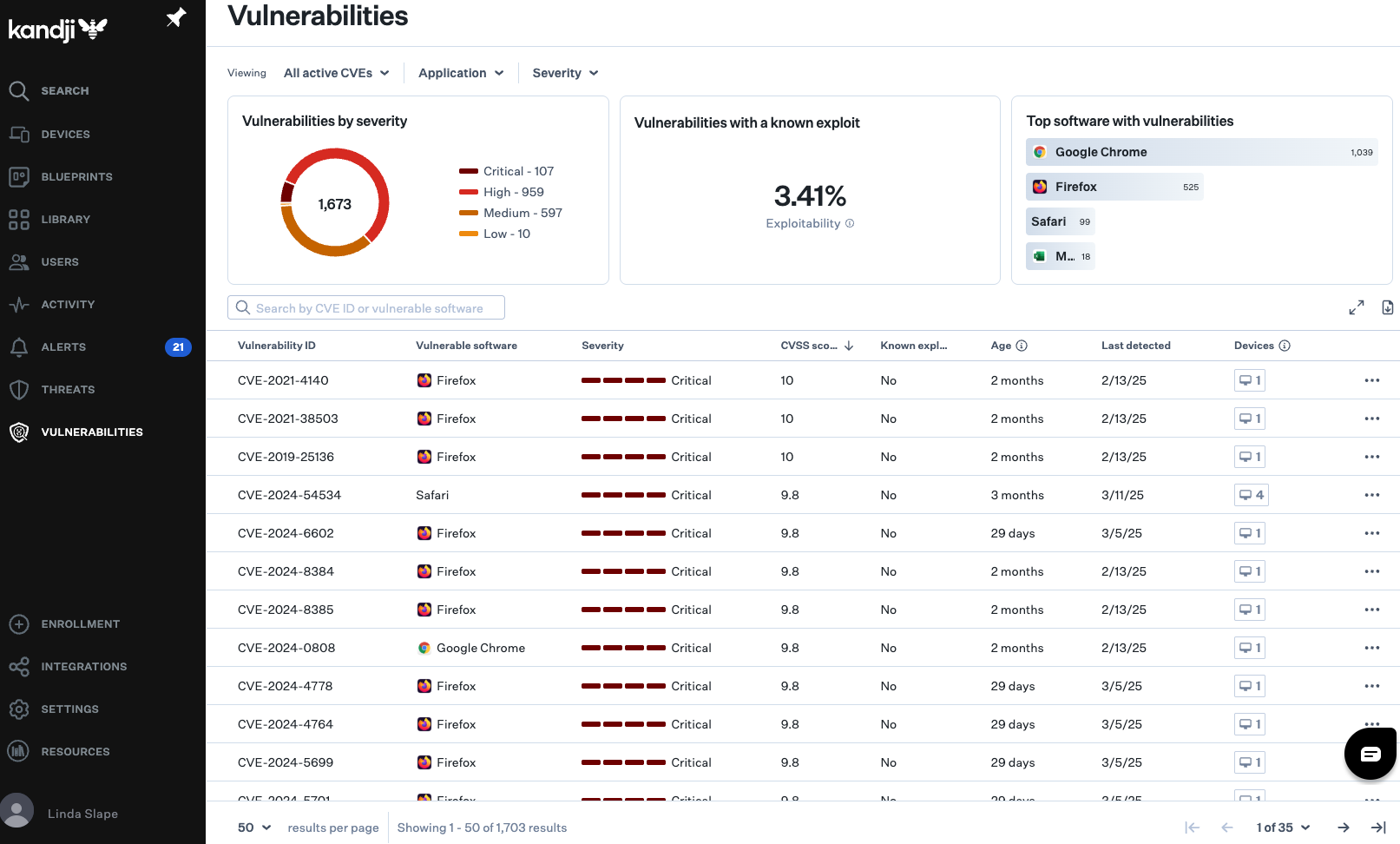Change the 50 results per page dropdown
Image resolution: width=1400 pixels, height=844 pixels.
(254, 828)
